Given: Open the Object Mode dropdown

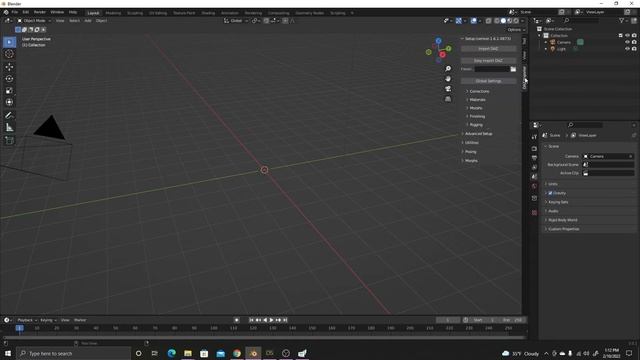Looking at the screenshot, I should coord(34,21).
